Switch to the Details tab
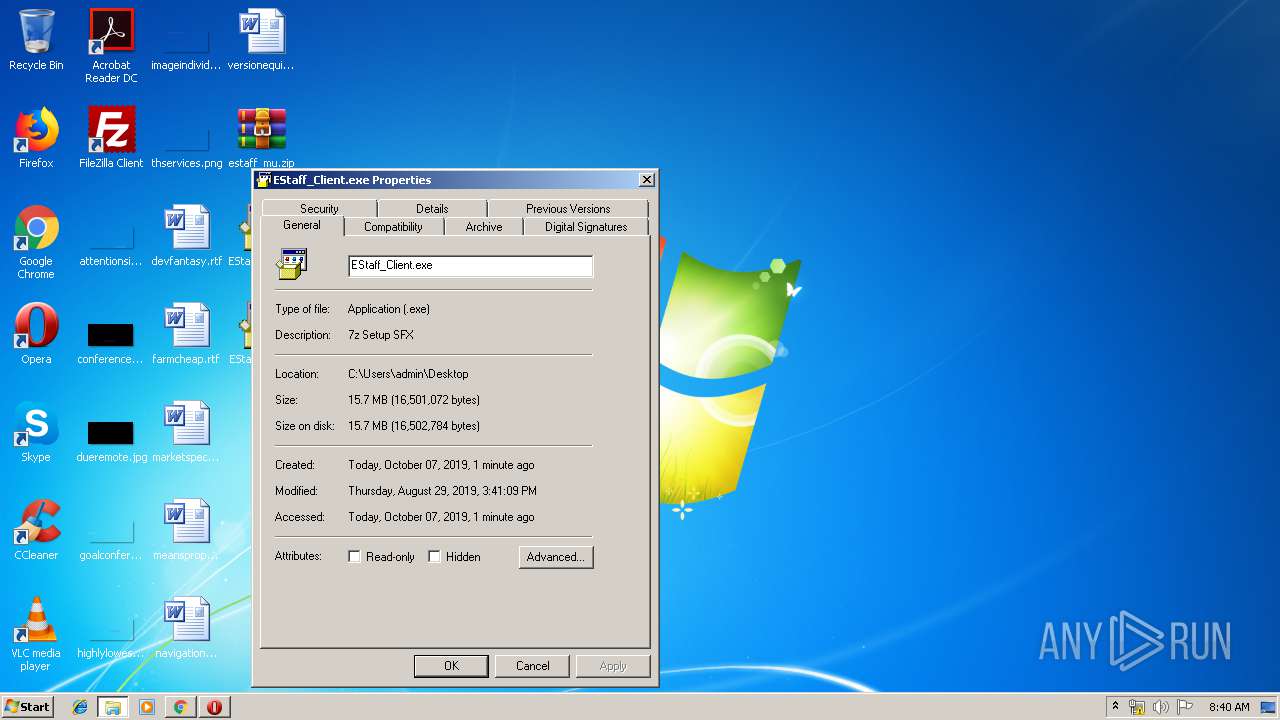 pyautogui.click(x=432, y=208)
